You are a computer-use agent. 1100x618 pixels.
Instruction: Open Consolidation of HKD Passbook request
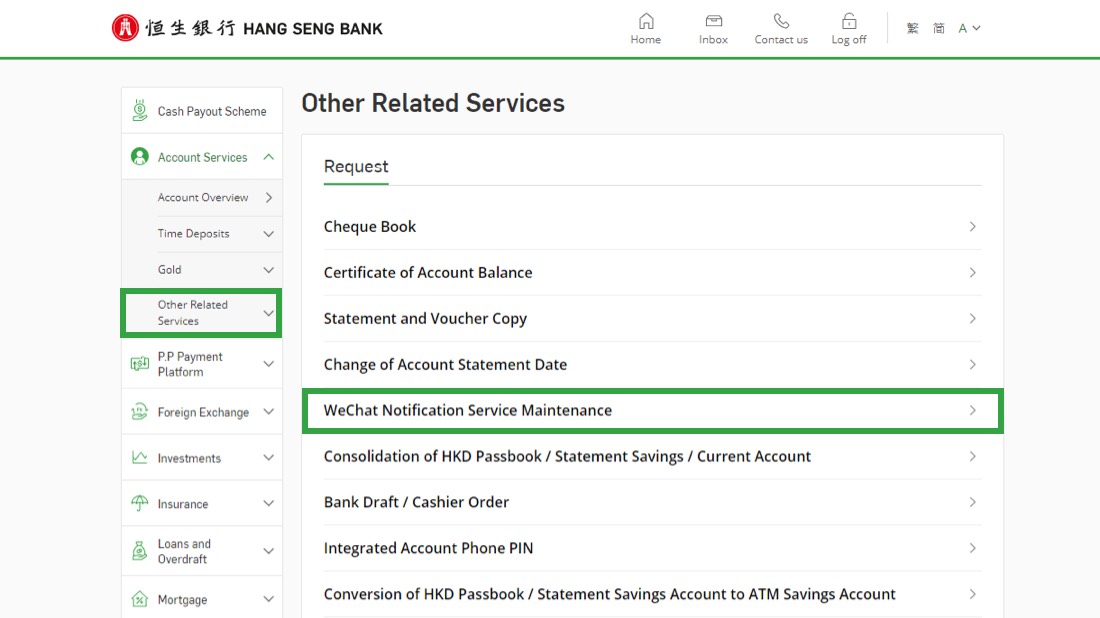pyautogui.click(x=652, y=457)
